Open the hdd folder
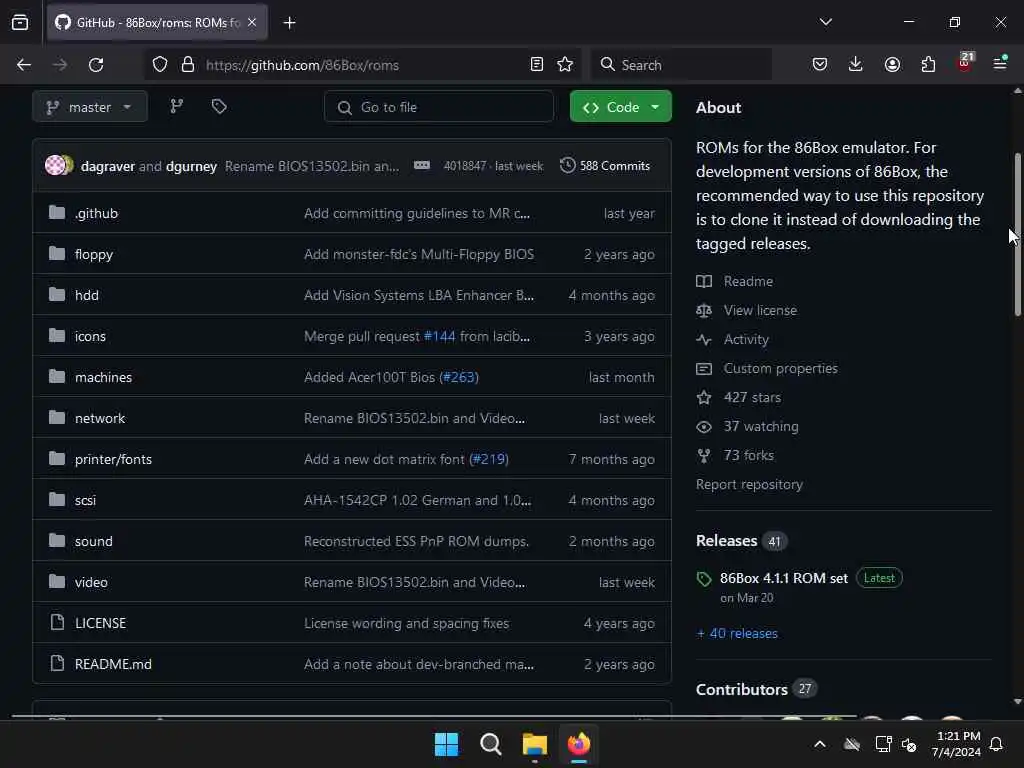This screenshot has width=1024, height=768. pos(87,295)
